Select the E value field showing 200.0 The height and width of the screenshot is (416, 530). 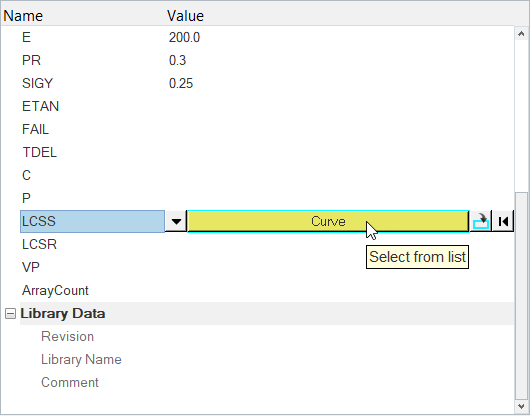pos(184,37)
